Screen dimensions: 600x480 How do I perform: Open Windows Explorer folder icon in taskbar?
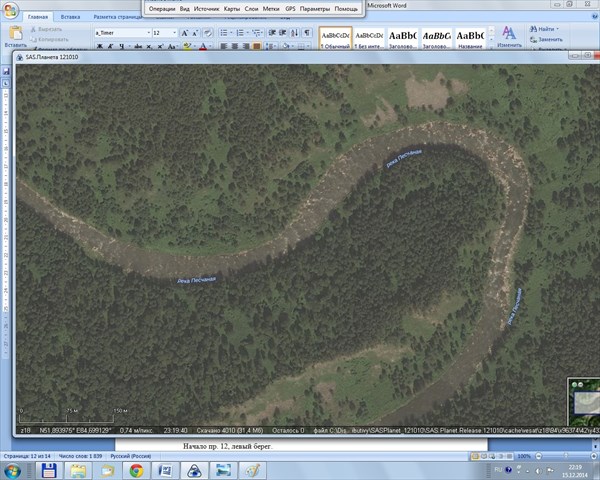76,469
